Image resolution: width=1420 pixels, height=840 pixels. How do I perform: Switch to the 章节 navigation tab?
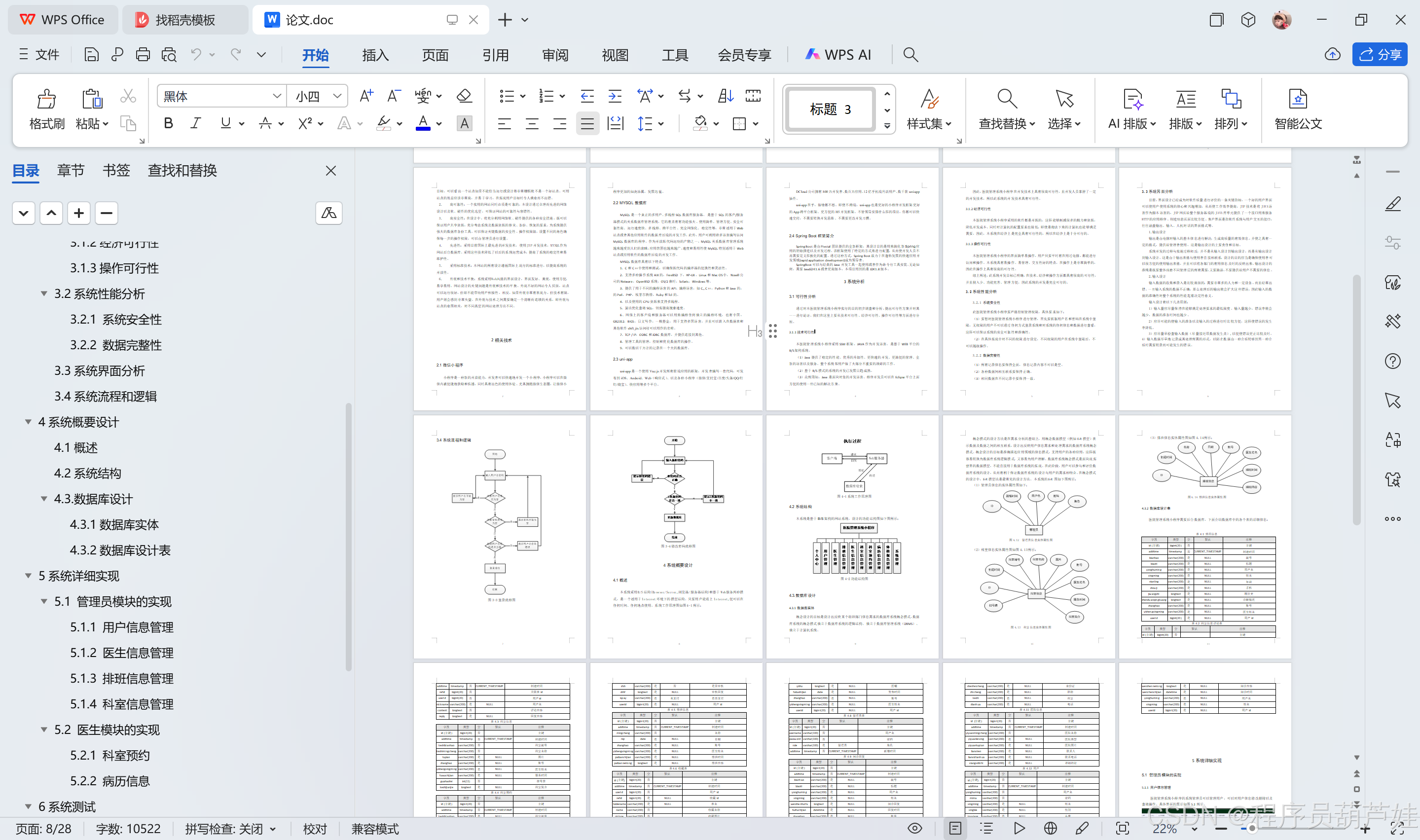click(x=71, y=170)
